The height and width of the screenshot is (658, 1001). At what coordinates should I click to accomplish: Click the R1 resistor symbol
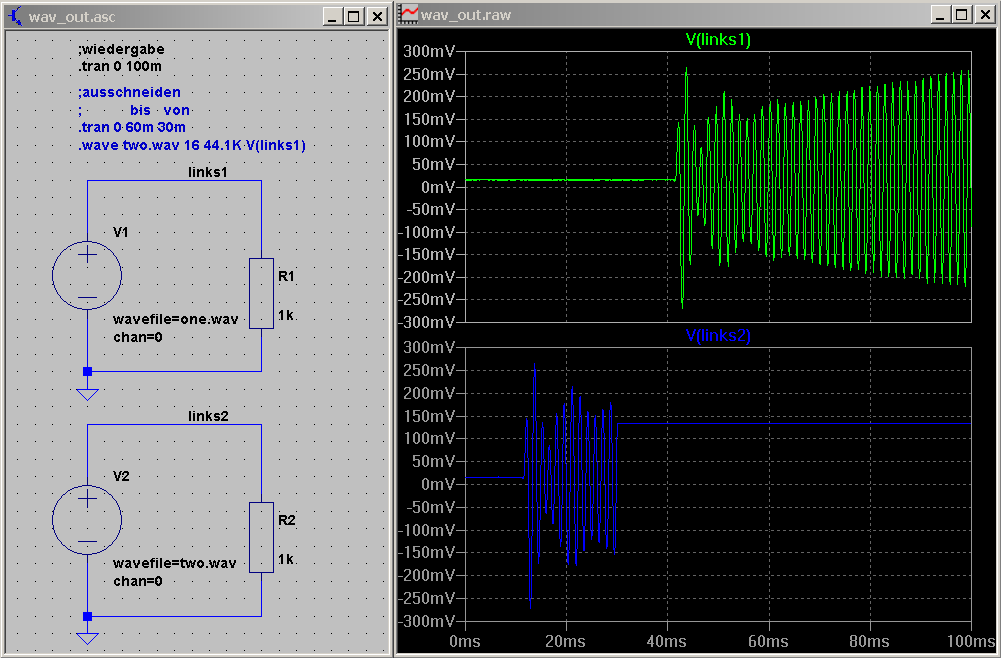(x=261, y=293)
